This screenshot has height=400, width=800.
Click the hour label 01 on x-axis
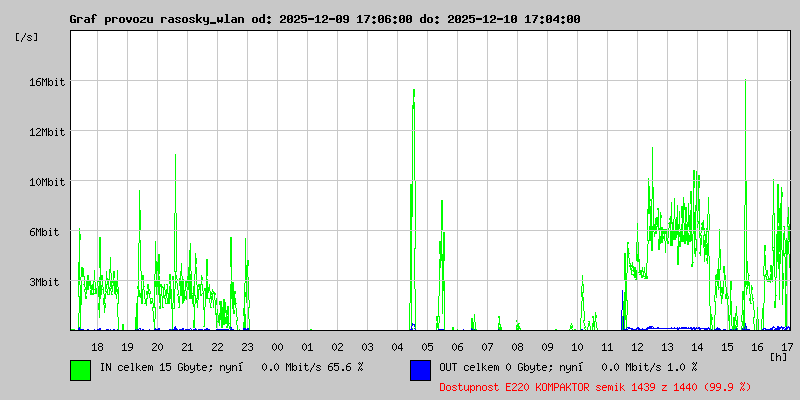(x=307, y=347)
